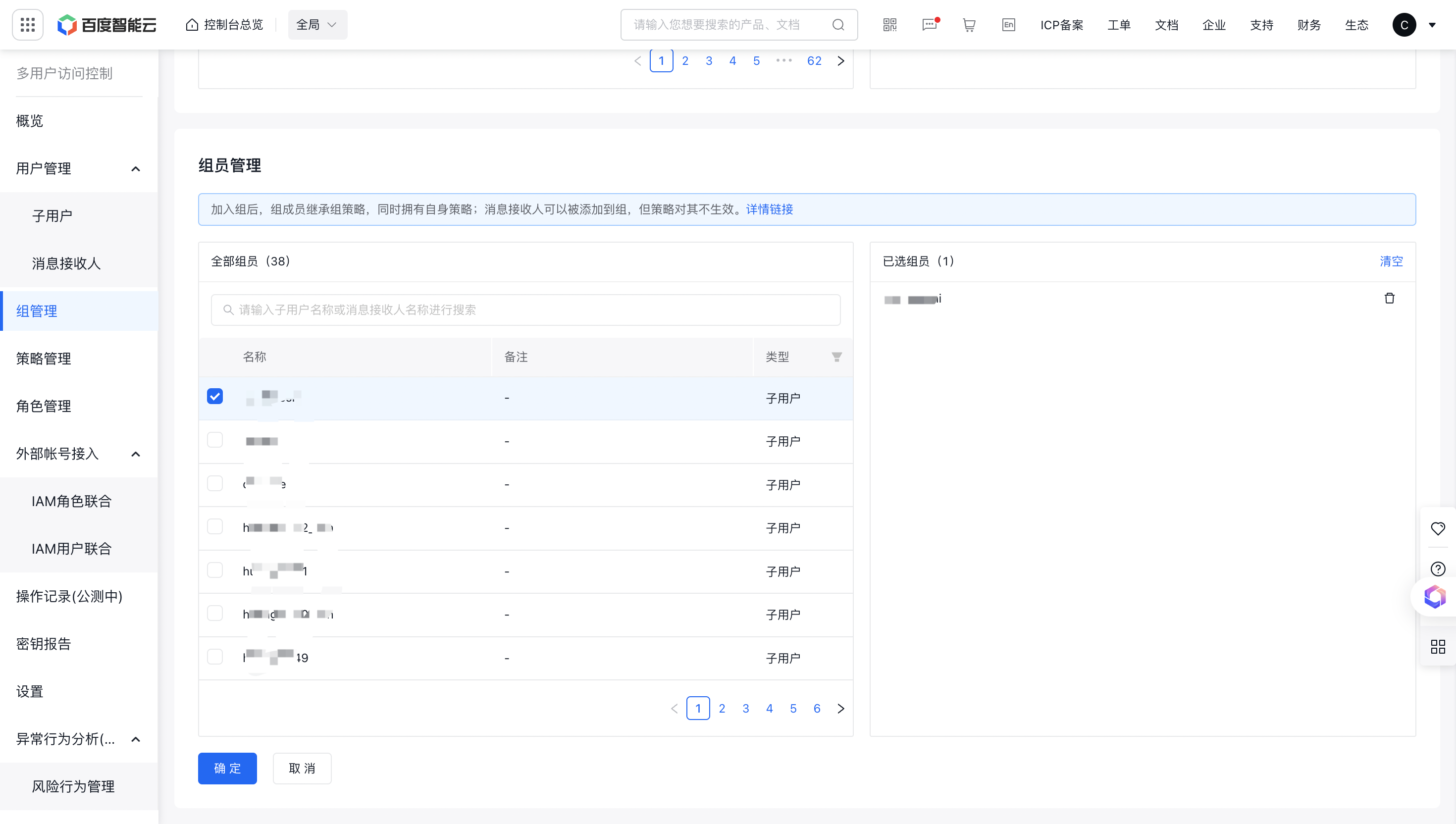Go to previous page in upper pagination
The height and width of the screenshot is (824, 1456).
[638, 61]
